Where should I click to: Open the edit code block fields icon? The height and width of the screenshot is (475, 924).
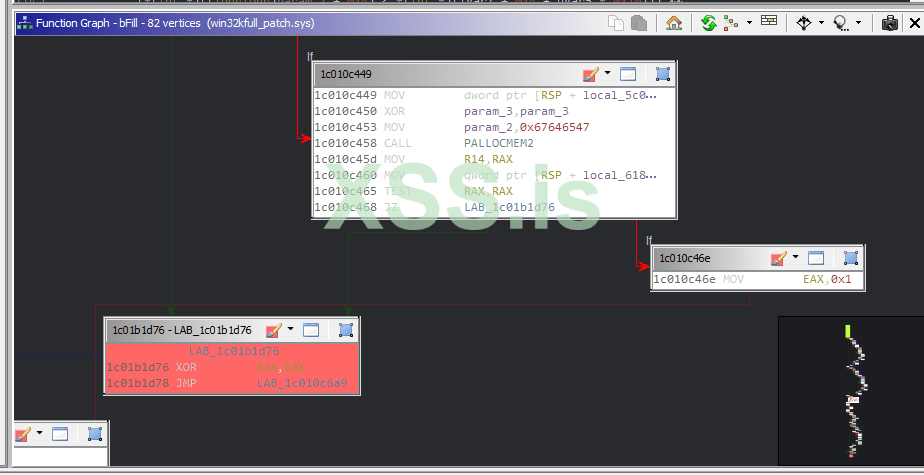(769, 22)
